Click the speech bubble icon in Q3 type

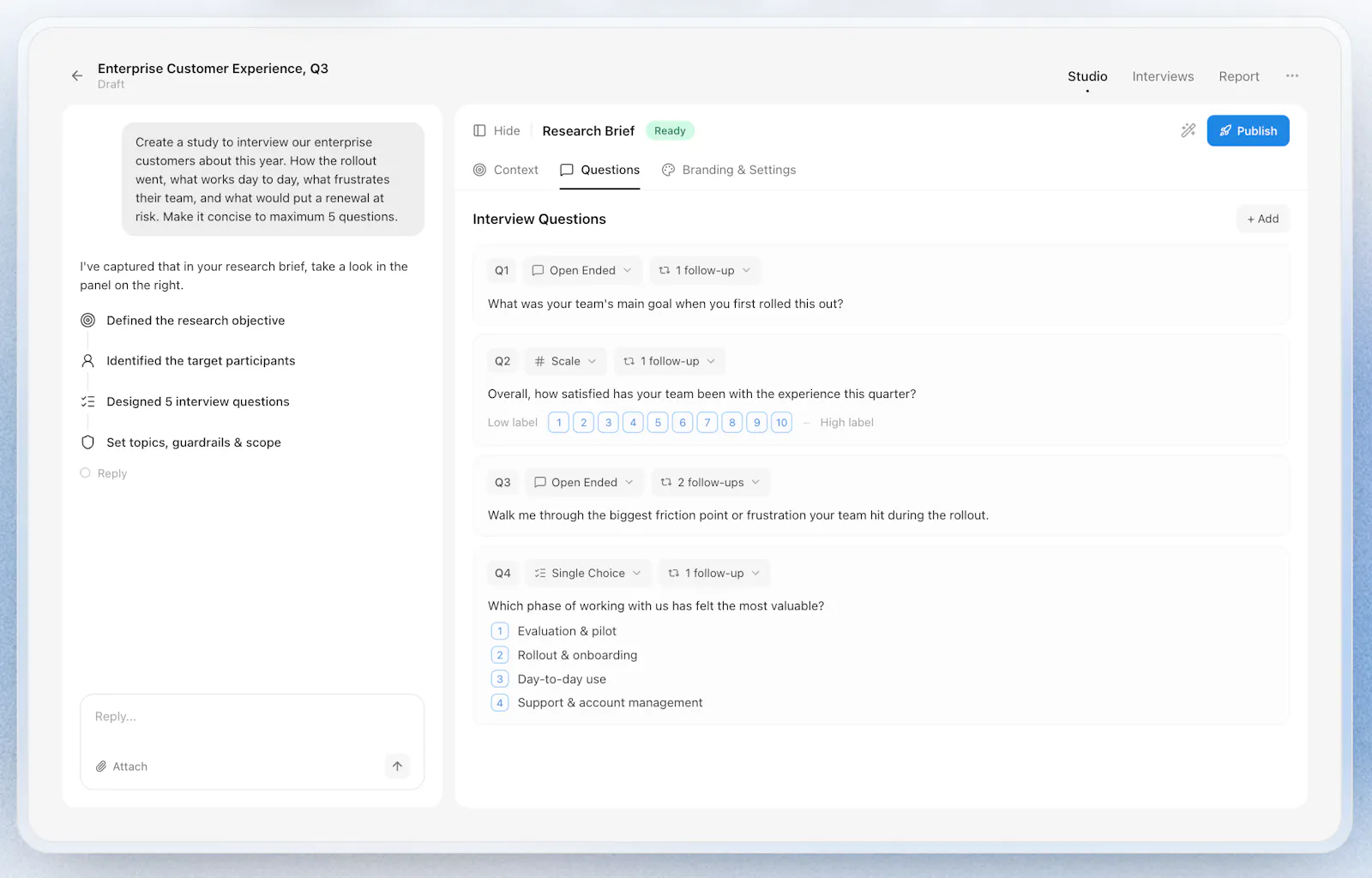[539, 482]
